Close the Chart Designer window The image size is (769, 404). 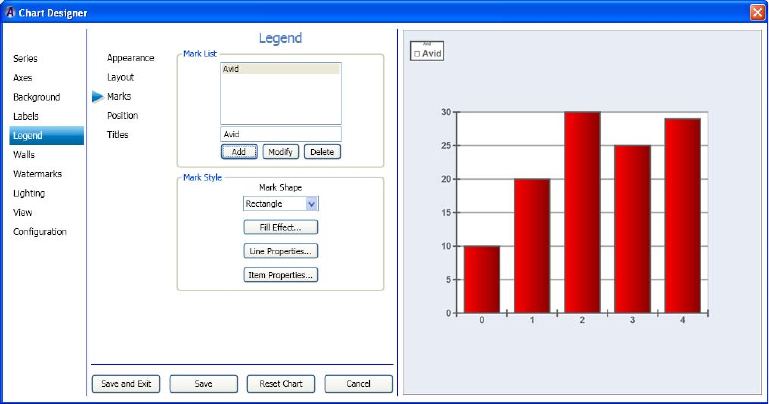tap(758, 12)
